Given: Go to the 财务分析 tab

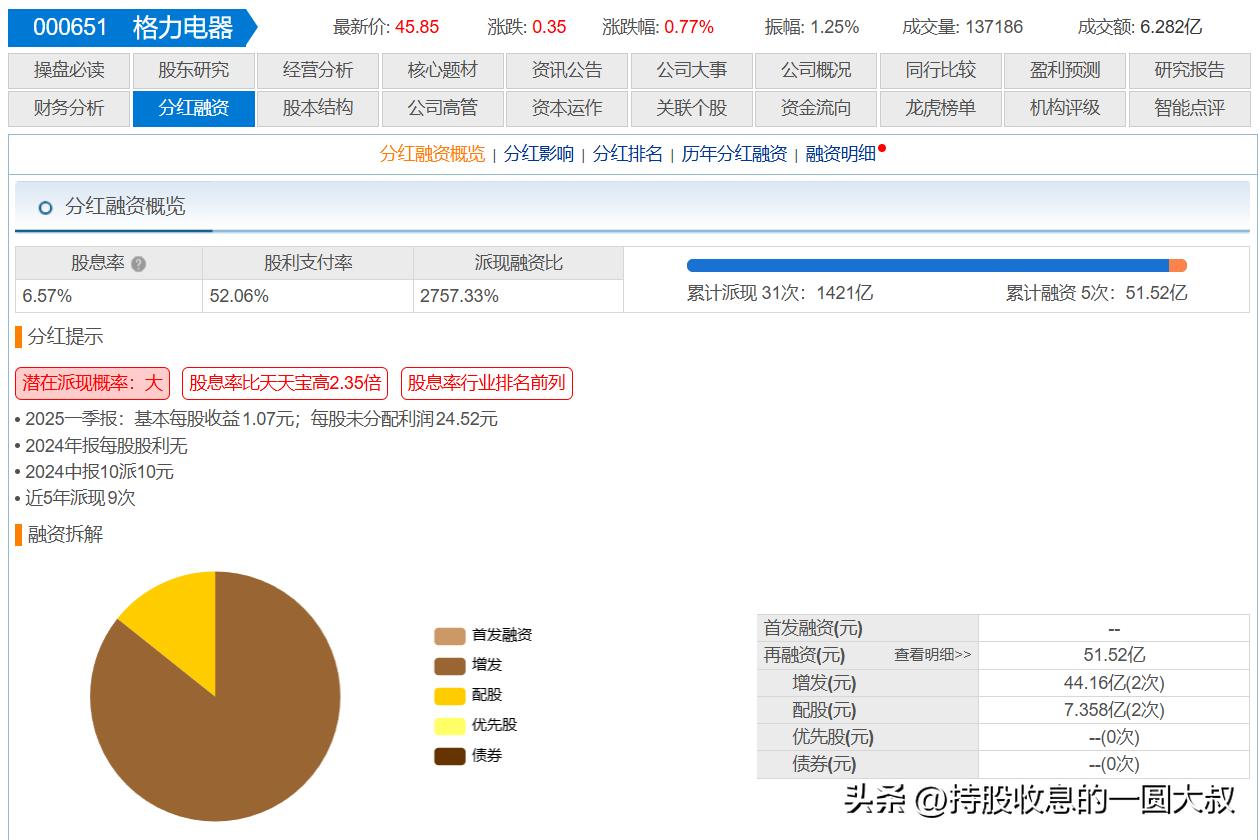Looking at the screenshot, I should (68, 108).
